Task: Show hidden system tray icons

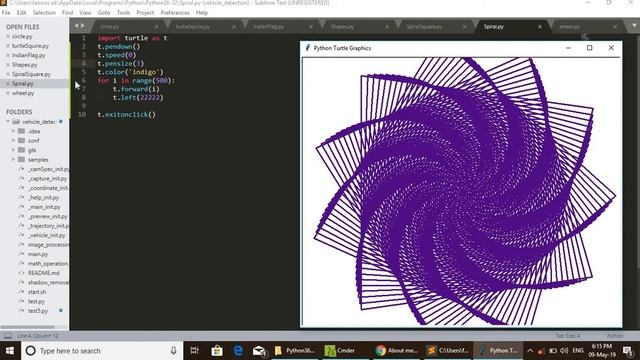Action: click(530, 351)
